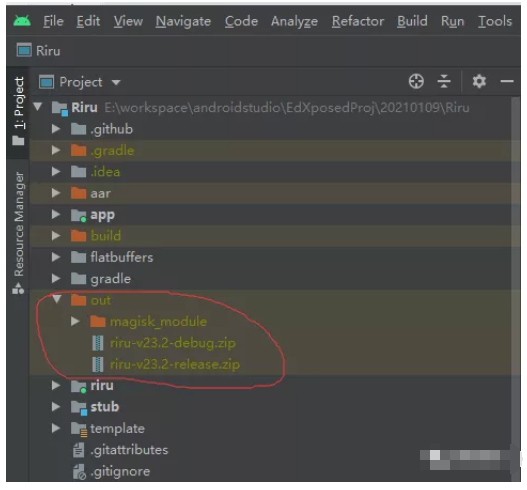The image size is (527, 490).
Task: Expand the .github folder
Action: [56, 129]
